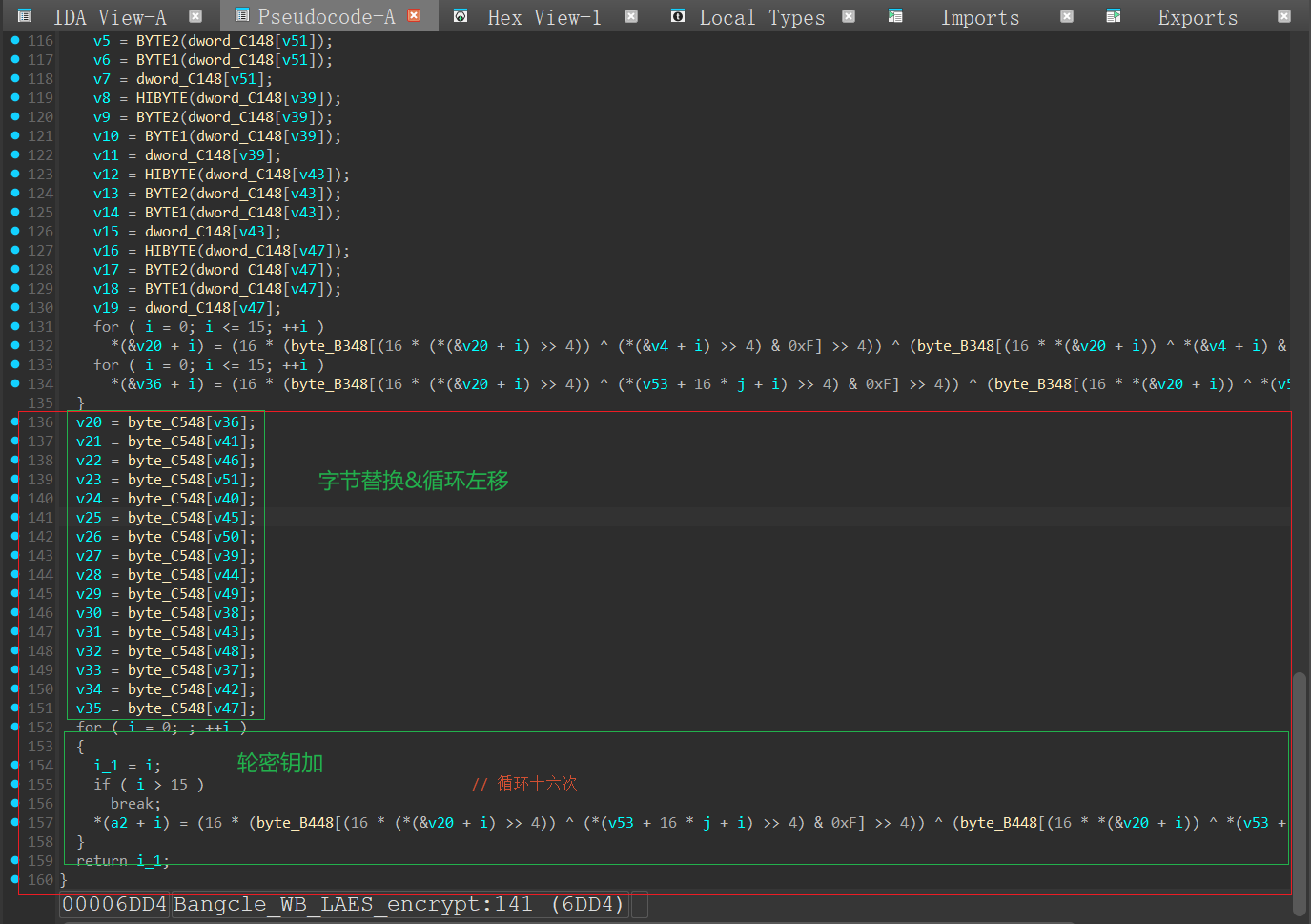This screenshot has width=1311, height=924.
Task: Click variable v12 on line 123
Action: [106, 175]
